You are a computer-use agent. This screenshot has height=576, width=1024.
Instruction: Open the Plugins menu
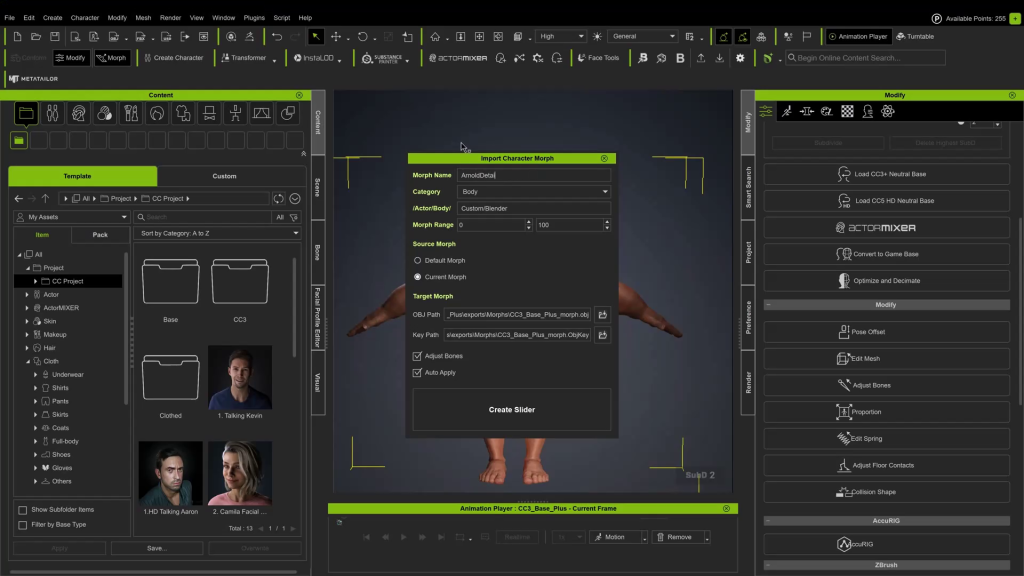pos(254,18)
